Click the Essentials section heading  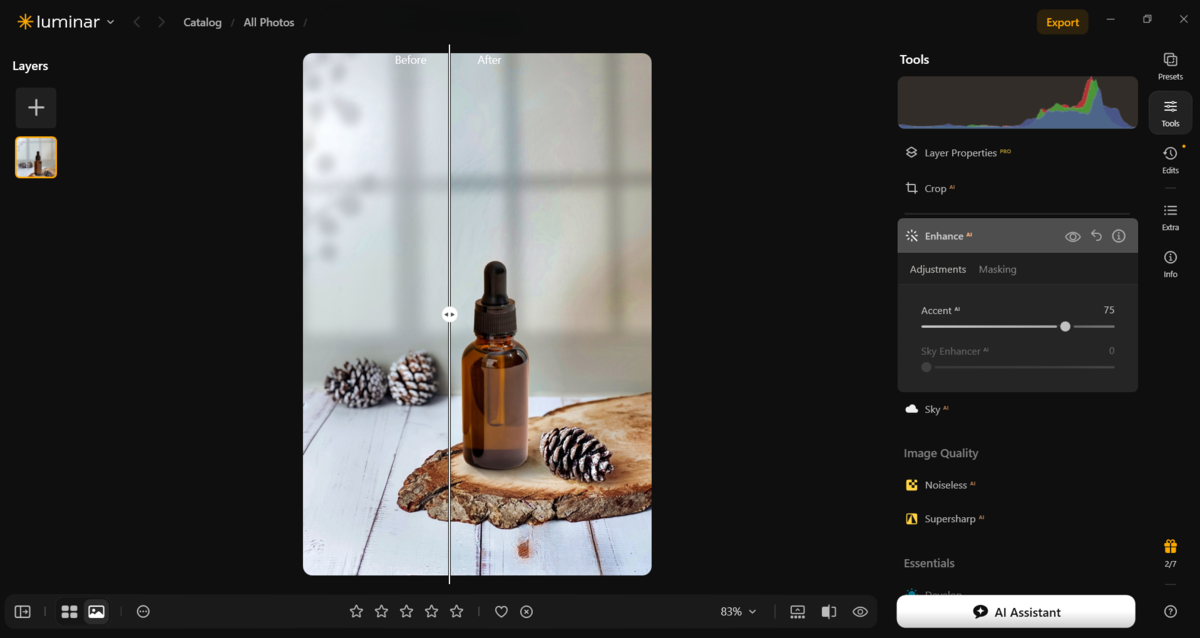[929, 563]
